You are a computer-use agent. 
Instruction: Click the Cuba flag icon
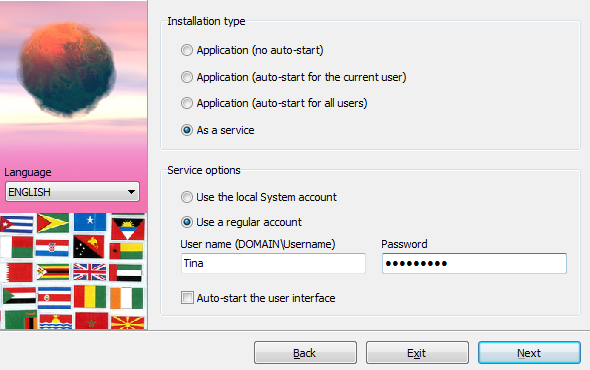[x=17, y=224]
